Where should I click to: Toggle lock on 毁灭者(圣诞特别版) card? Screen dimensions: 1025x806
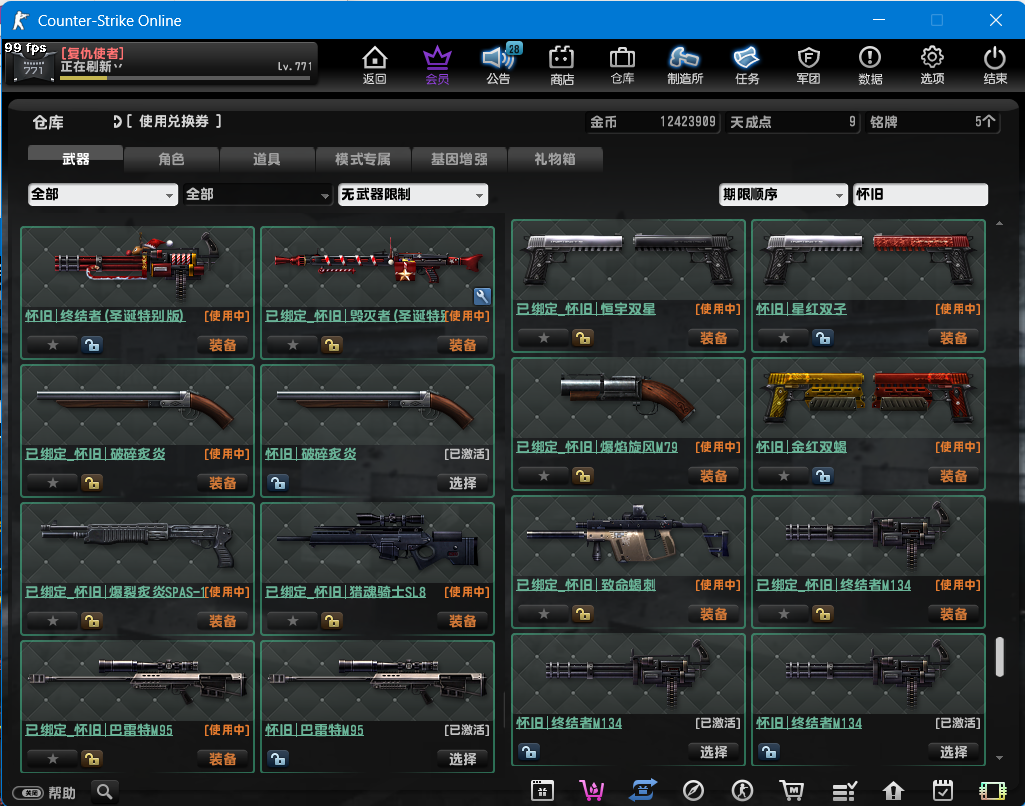tap(332, 345)
